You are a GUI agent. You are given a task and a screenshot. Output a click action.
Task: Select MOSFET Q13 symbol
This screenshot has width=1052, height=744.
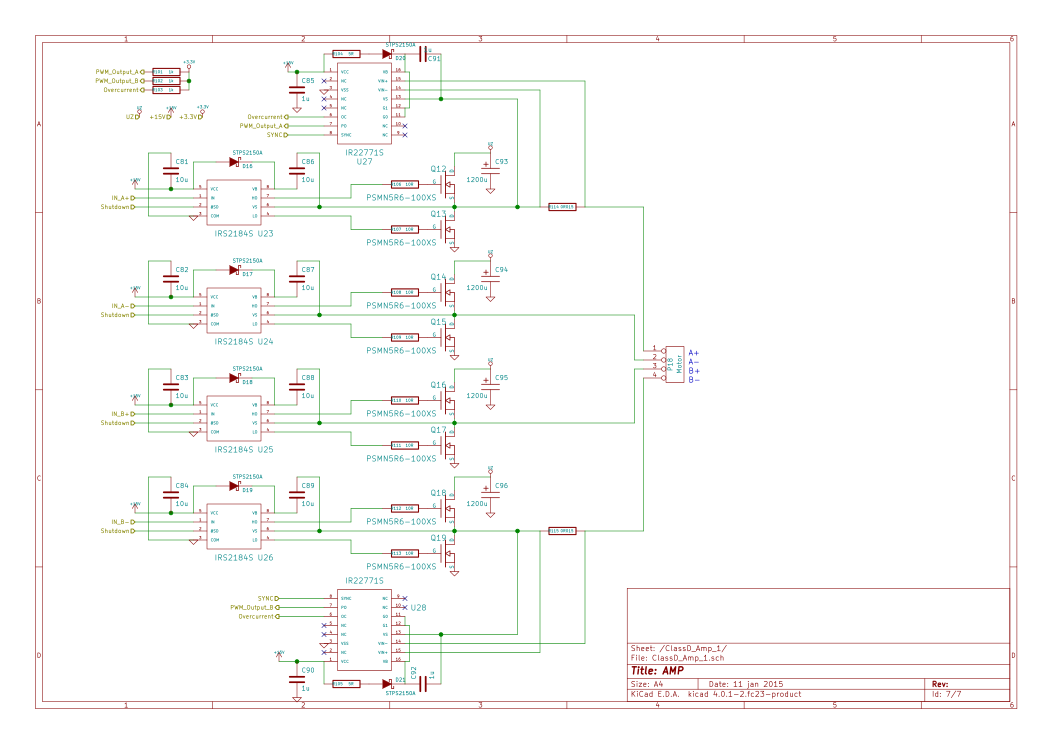tap(448, 228)
